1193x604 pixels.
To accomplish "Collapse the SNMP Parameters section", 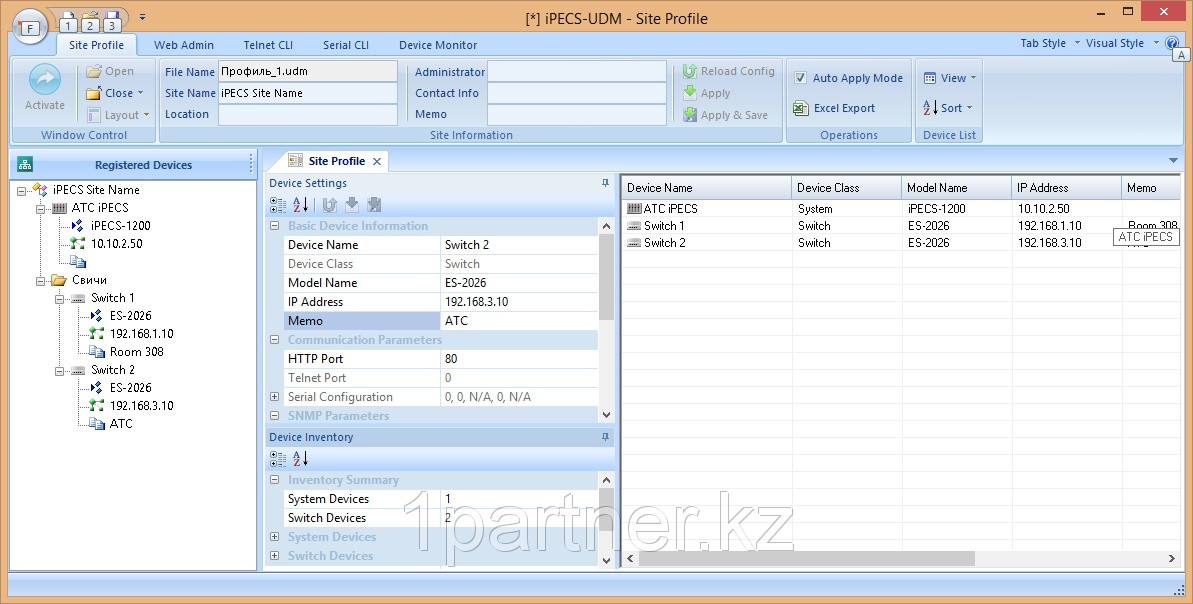I will pos(275,416).
